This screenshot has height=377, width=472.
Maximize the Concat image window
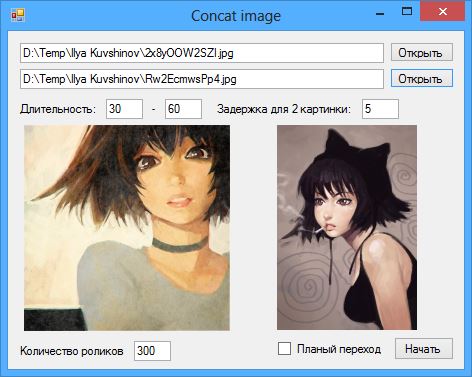pyautogui.click(x=407, y=12)
